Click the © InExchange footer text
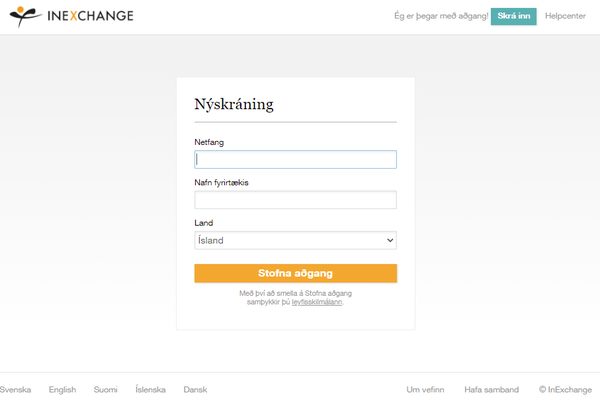Image resolution: width=600 pixels, height=403 pixels. pos(565,389)
